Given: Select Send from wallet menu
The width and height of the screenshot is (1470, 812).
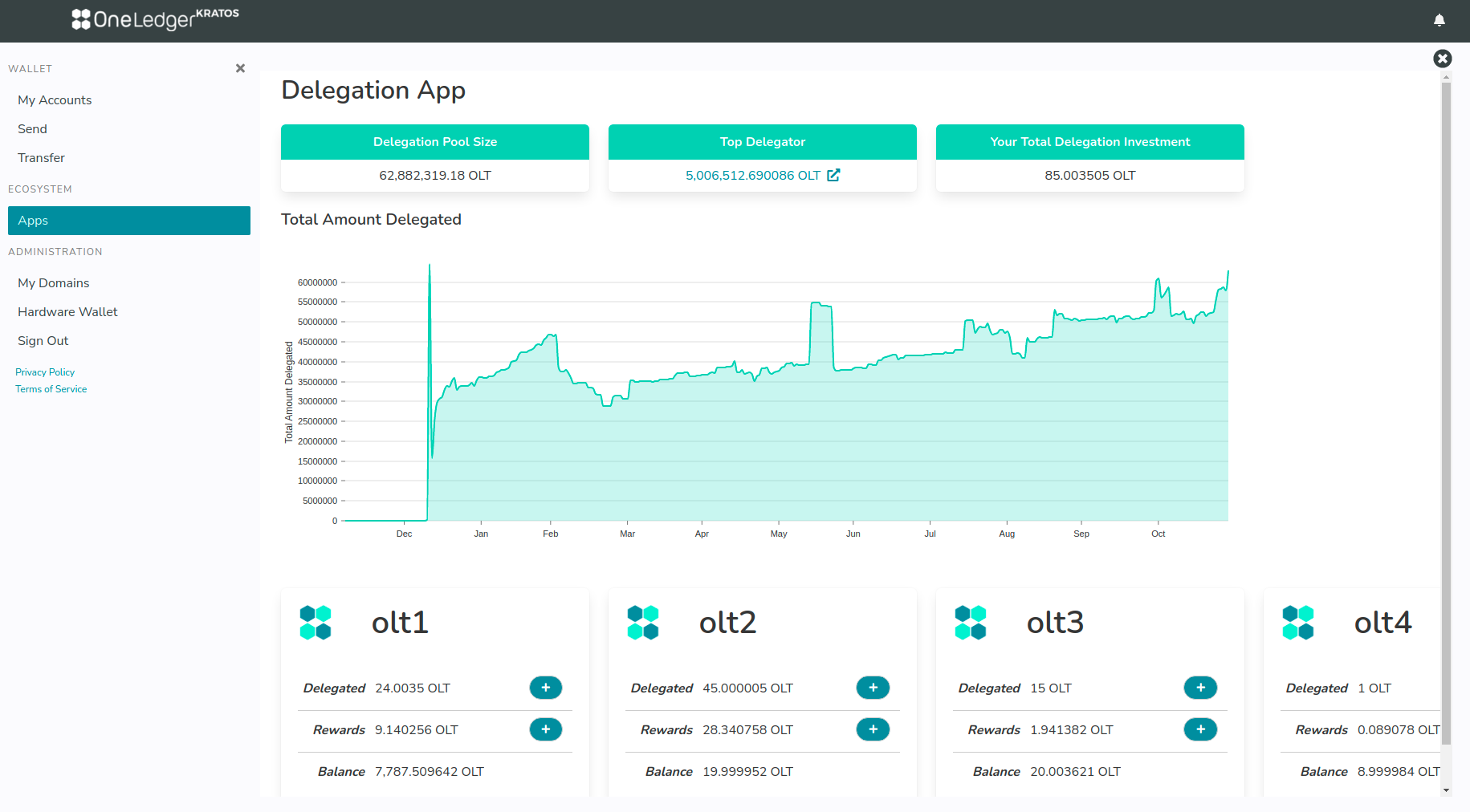Looking at the screenshot, I should 33,129.
